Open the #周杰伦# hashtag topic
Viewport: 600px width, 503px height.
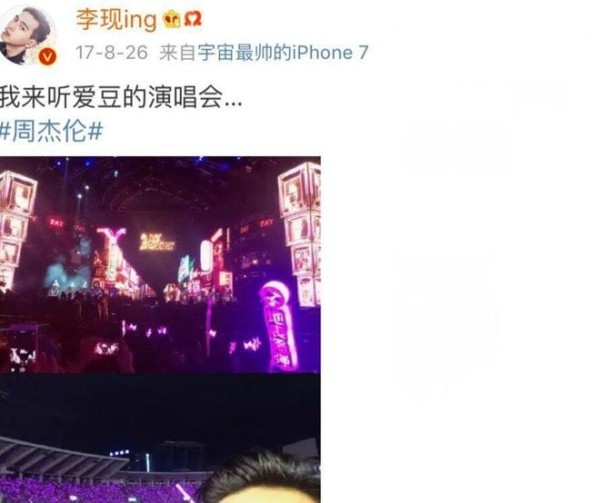(x=52, y=131)
